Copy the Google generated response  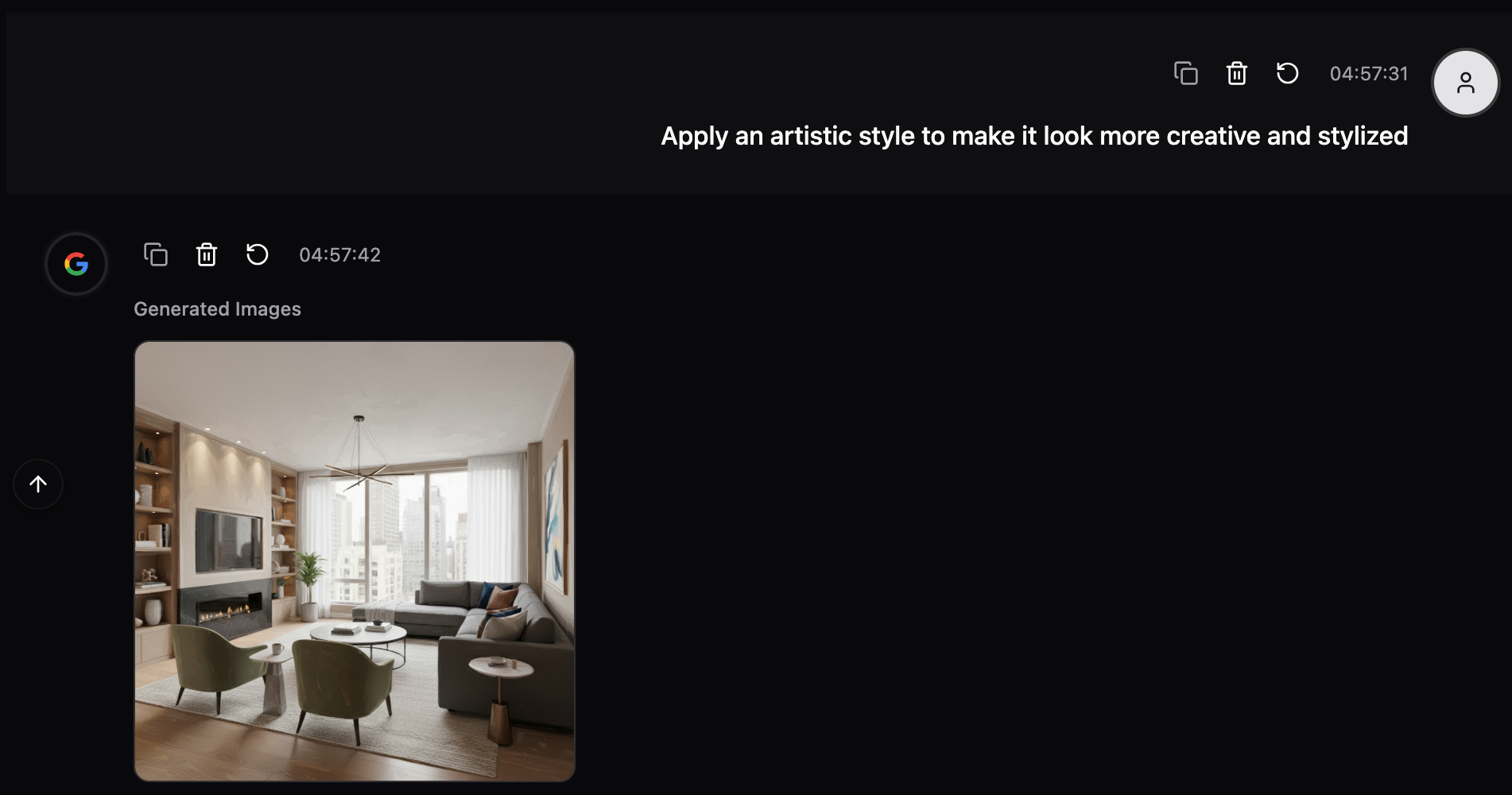point(155,254)
